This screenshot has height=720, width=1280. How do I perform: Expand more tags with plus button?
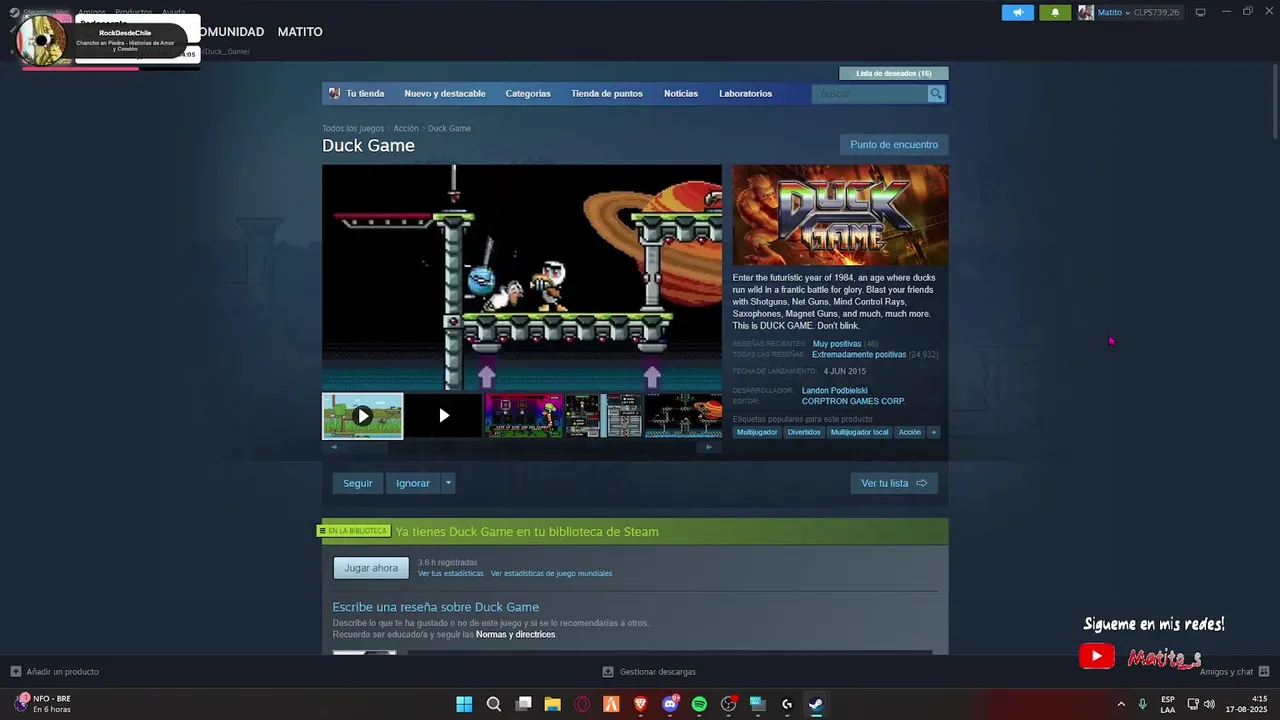(x=934, y=433)
